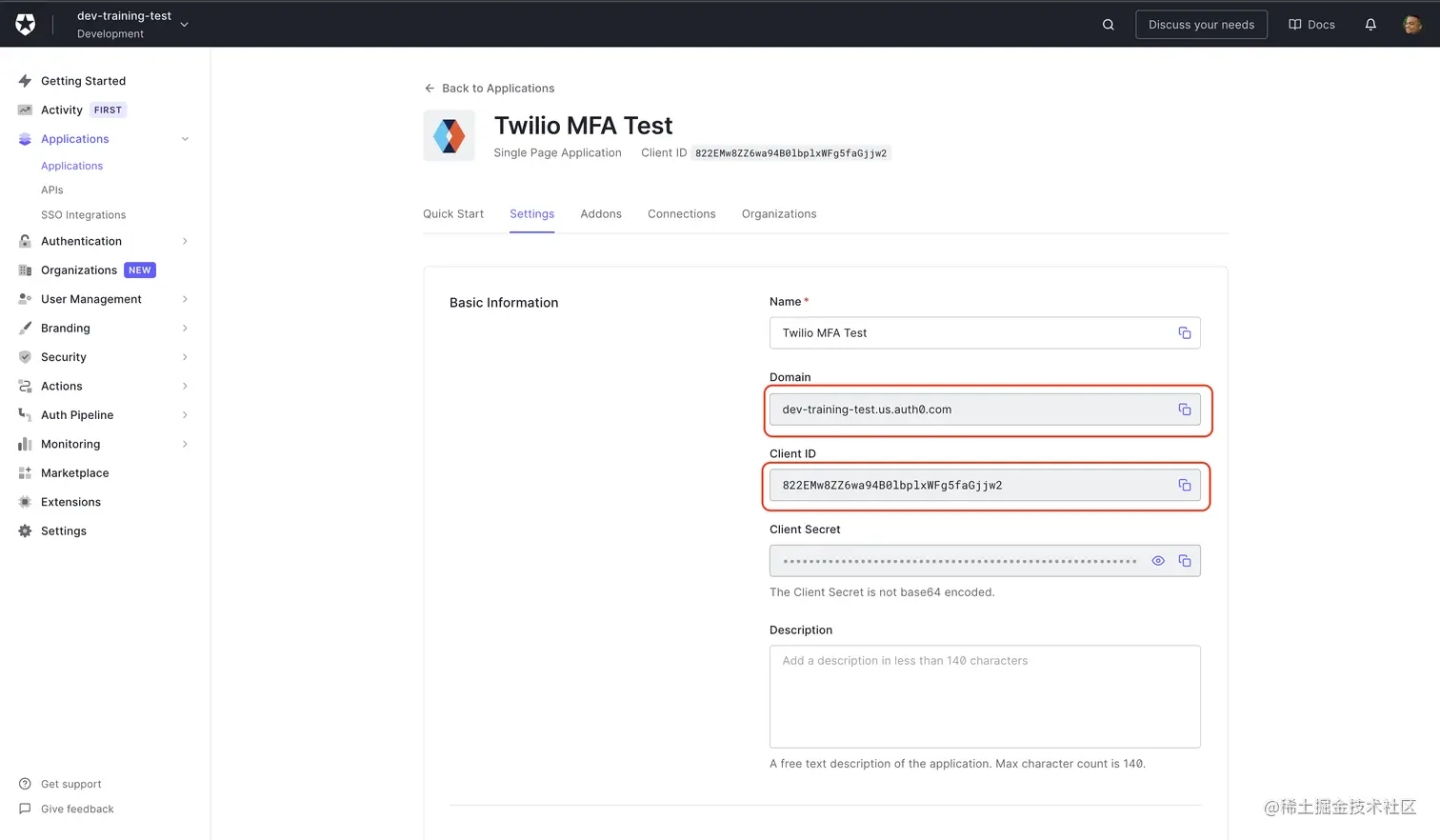The width and height of the screenshot is (1440, 840).
Task: Open the Docs page
Action: click(1311, 24)
